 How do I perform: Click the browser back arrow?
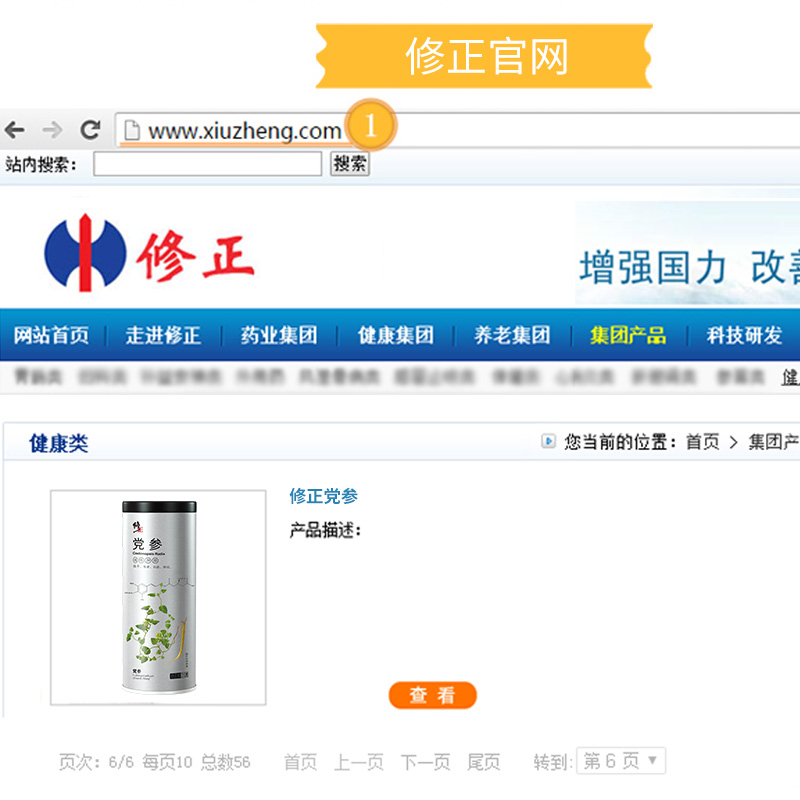[x=15, y=130]
